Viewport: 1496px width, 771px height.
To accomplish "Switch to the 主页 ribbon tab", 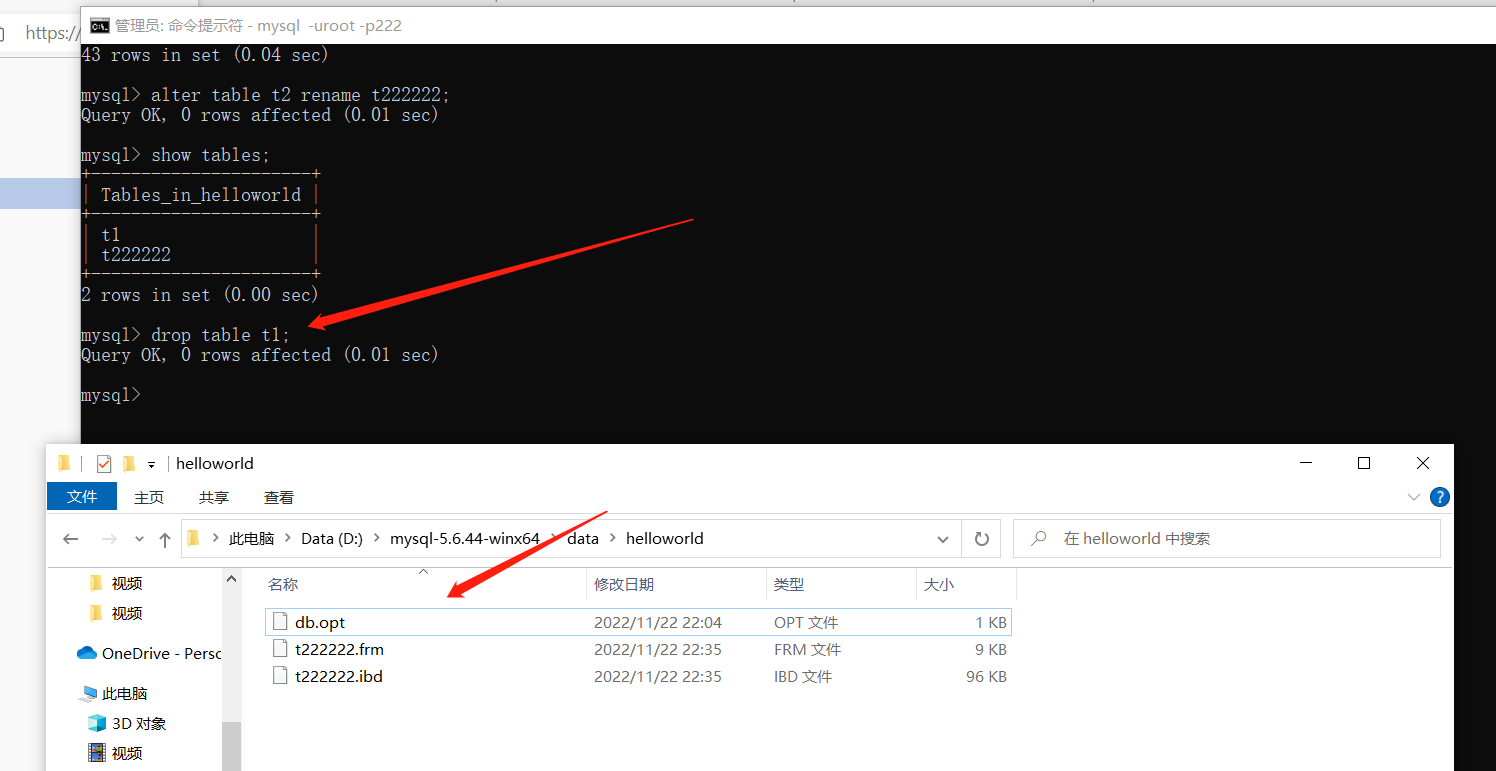I will tap(149, 497).
